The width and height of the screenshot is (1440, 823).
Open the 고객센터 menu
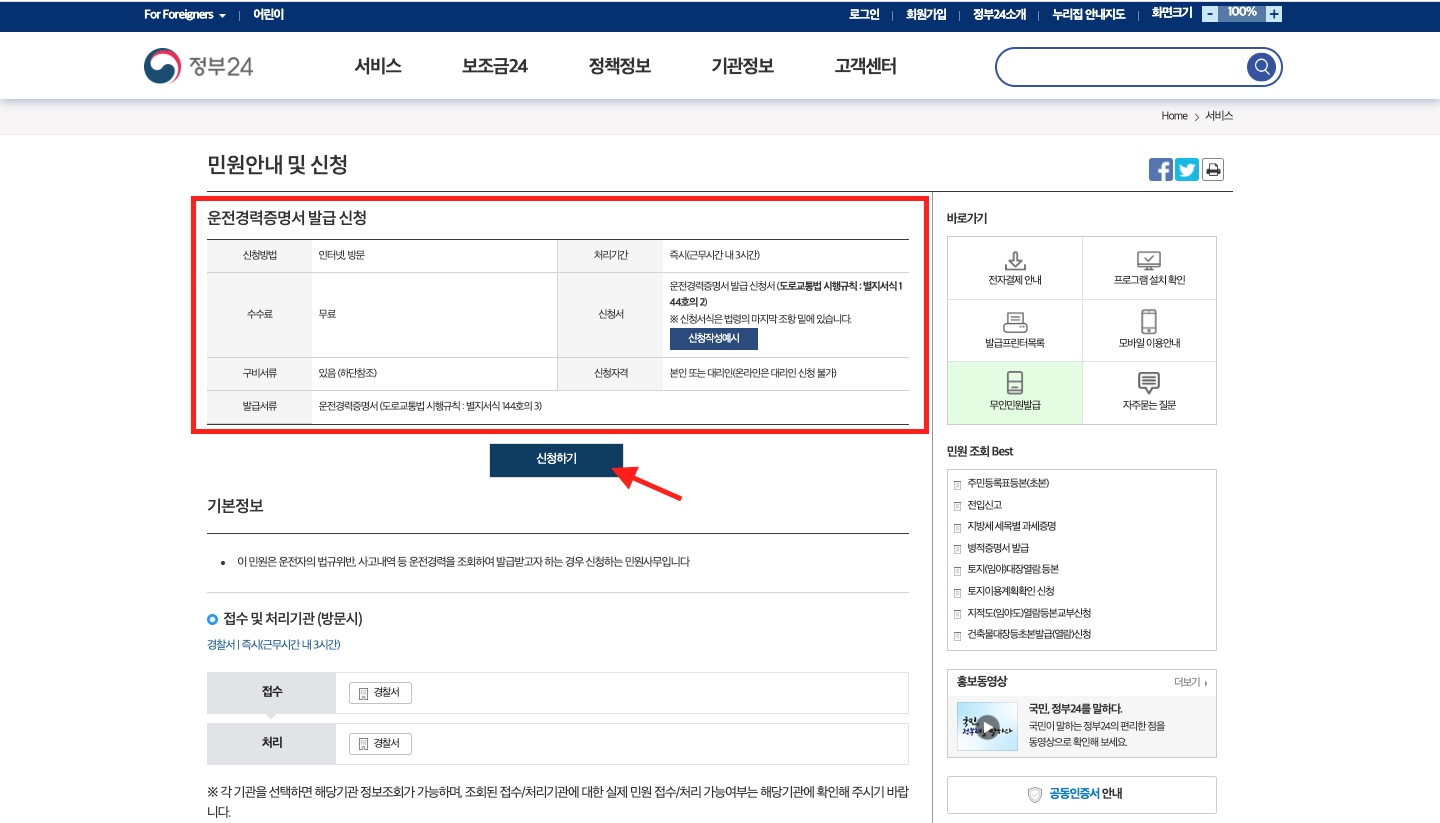[x=863, y=65]
